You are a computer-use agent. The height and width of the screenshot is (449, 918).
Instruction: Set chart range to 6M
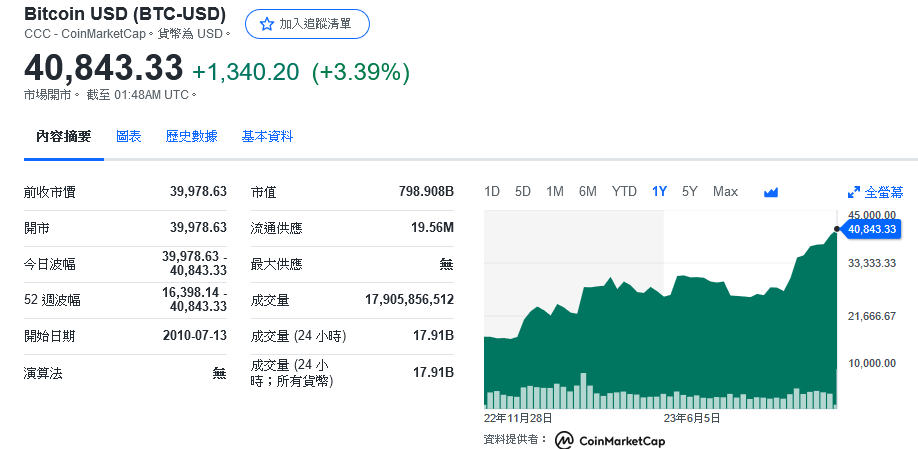(587, 191)
